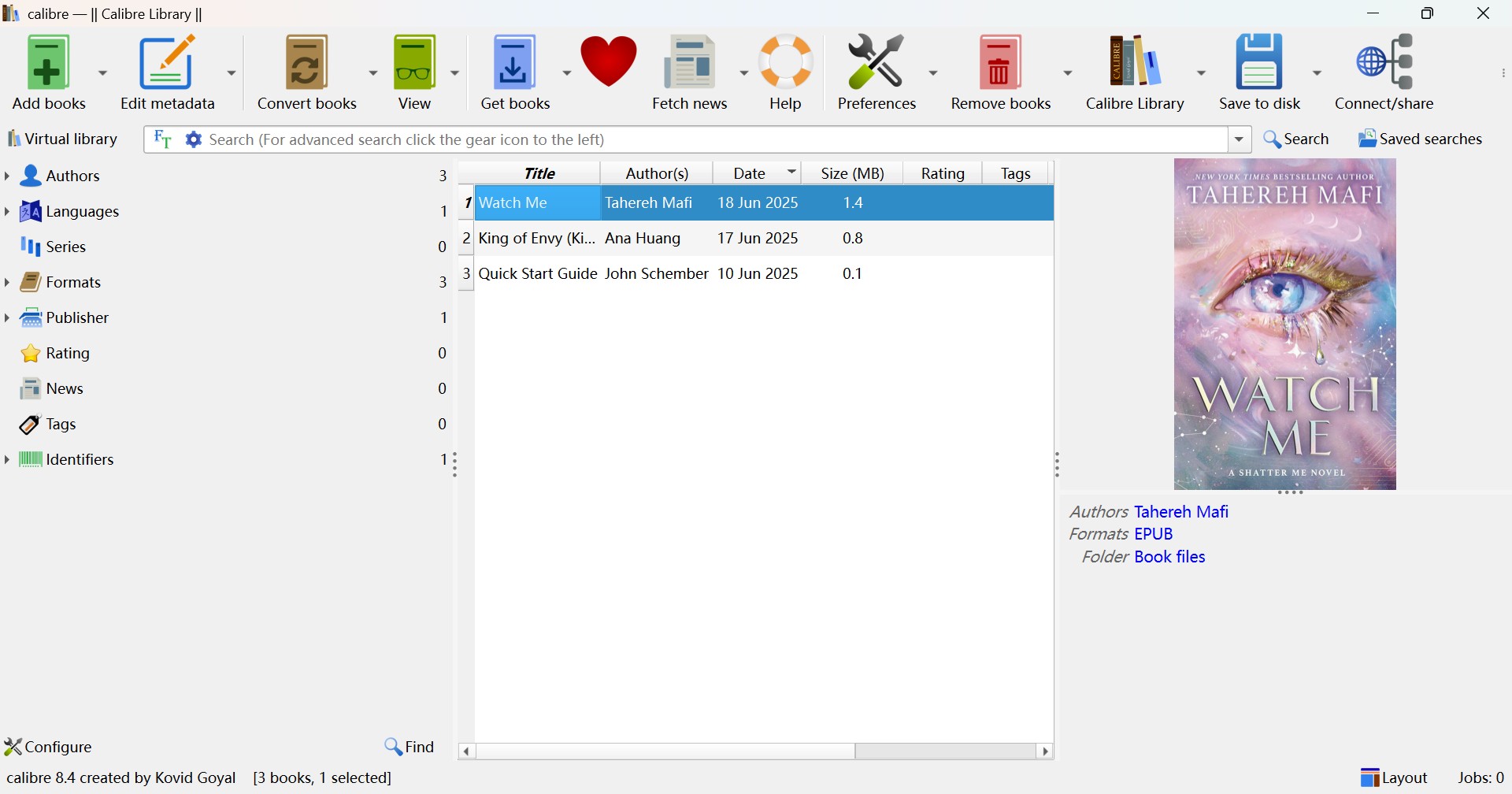Click the Search button
This screenshot has width=1512, height=794.
tap(1296, 139)
